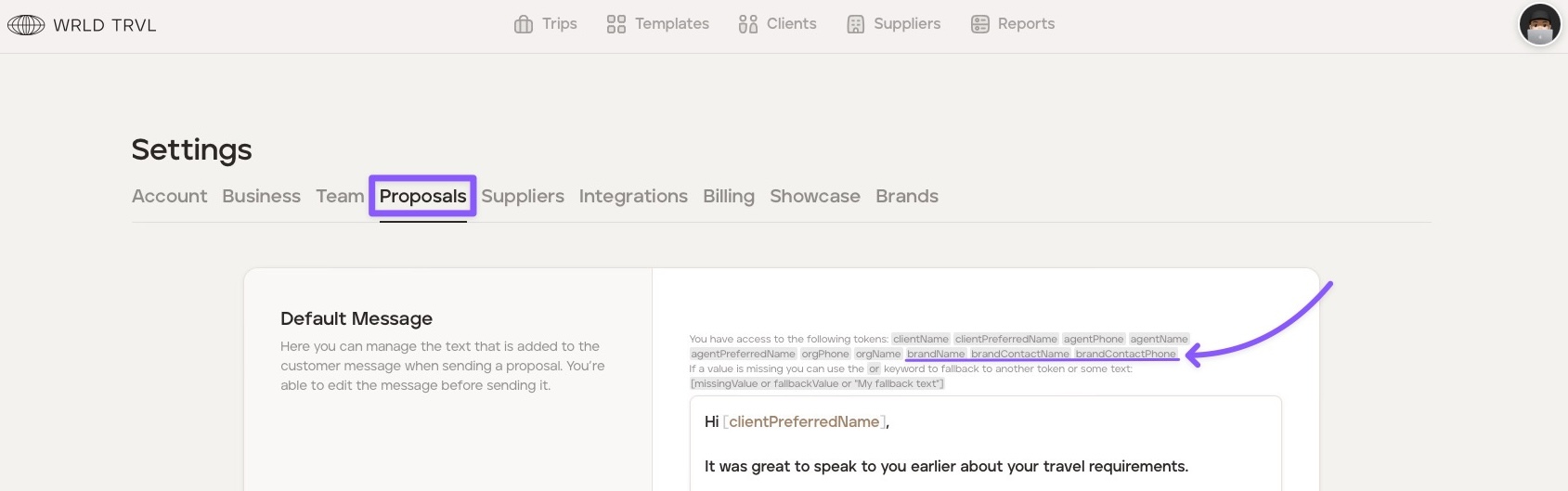This screenshot has width=1568, height=491.
Task: Click the Clients people icon
Action: [748, 24]
